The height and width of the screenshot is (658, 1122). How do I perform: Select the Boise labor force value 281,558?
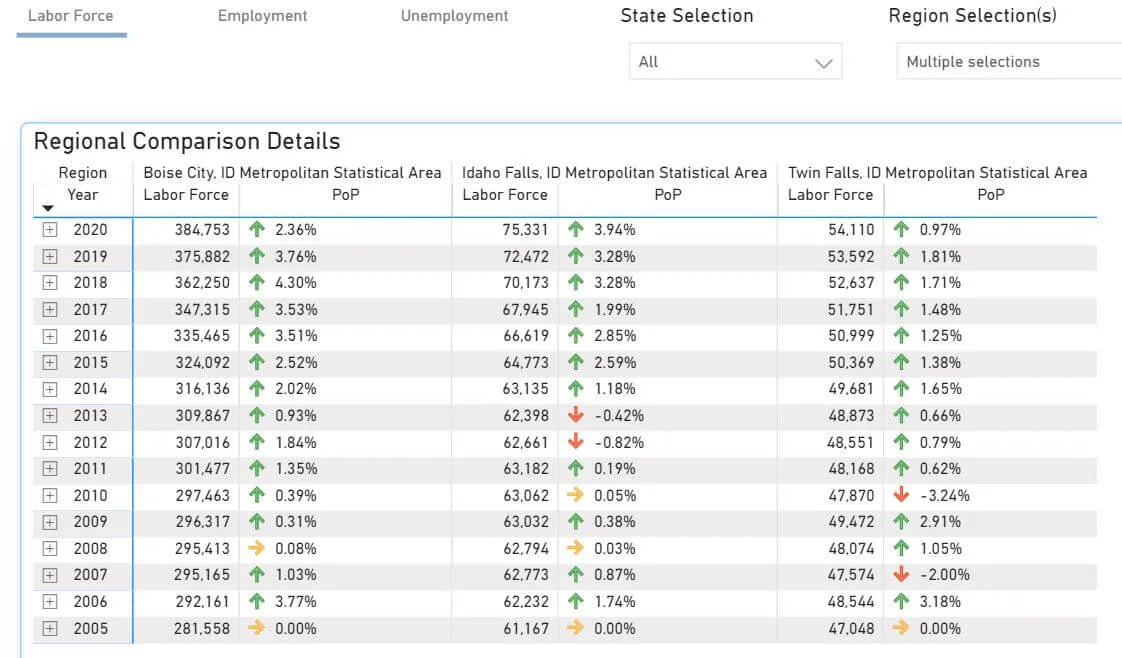coord(202,629)
